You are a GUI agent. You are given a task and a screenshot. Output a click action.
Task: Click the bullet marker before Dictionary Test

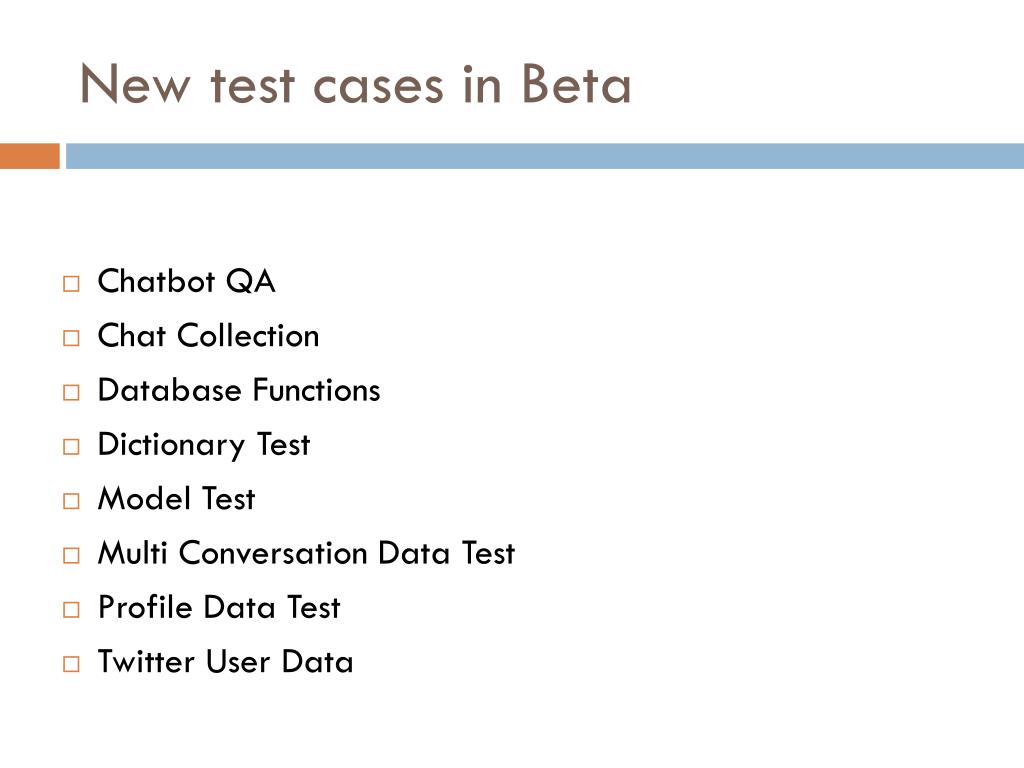[71, 447]
